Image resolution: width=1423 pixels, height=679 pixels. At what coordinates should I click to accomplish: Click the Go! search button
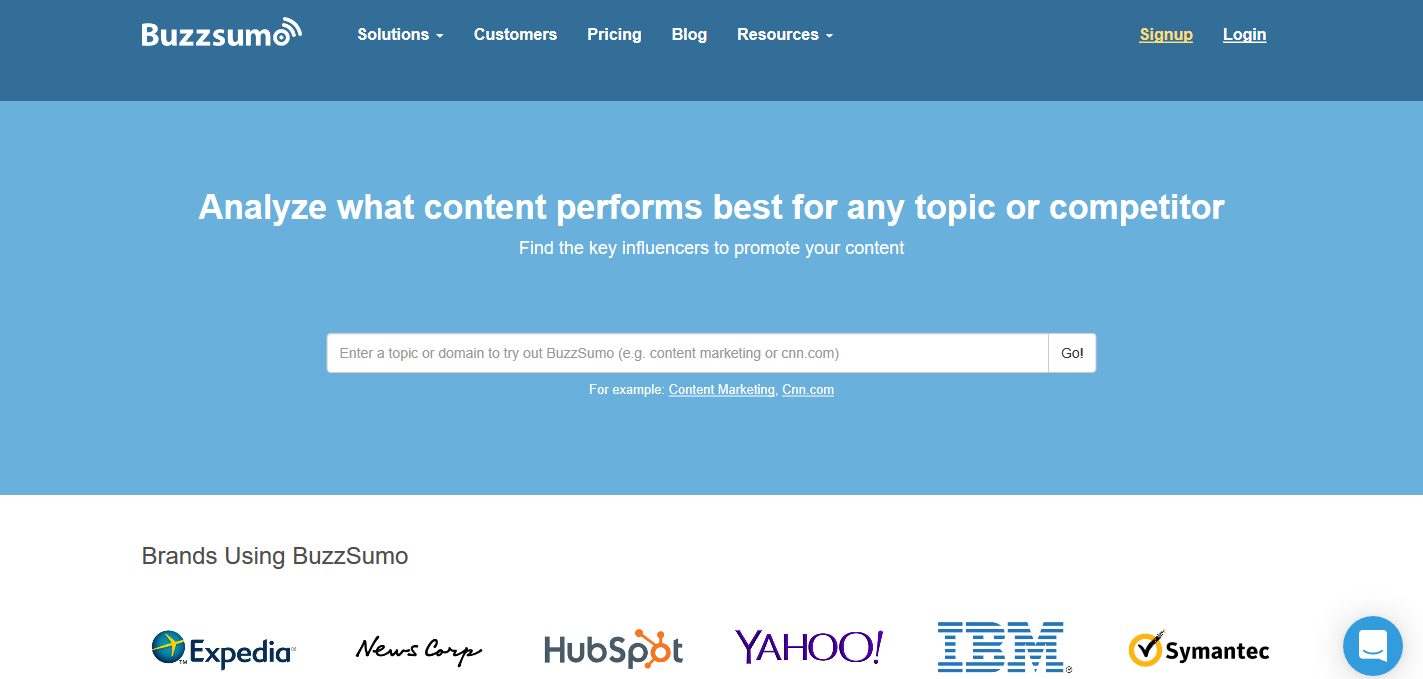(1072, 353)
